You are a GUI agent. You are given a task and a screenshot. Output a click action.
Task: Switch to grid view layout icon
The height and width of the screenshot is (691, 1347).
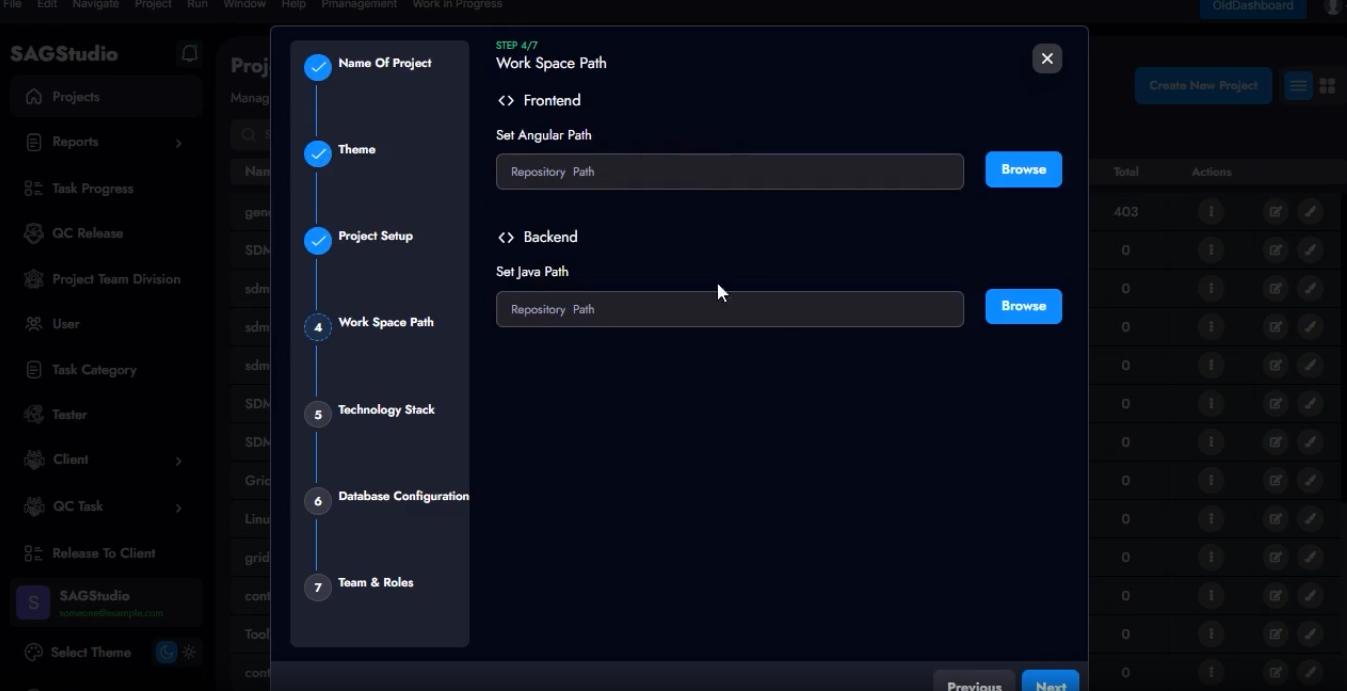1327,86
